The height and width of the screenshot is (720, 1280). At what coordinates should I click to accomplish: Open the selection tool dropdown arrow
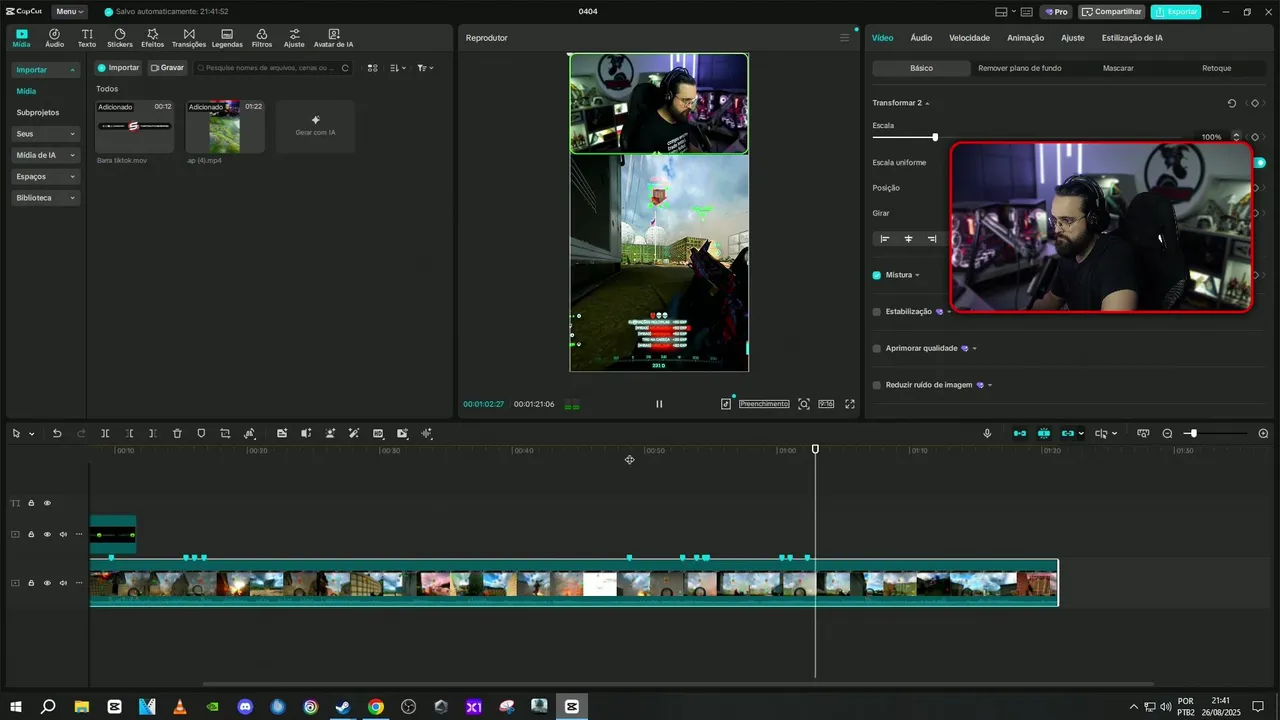coord(32,434)
